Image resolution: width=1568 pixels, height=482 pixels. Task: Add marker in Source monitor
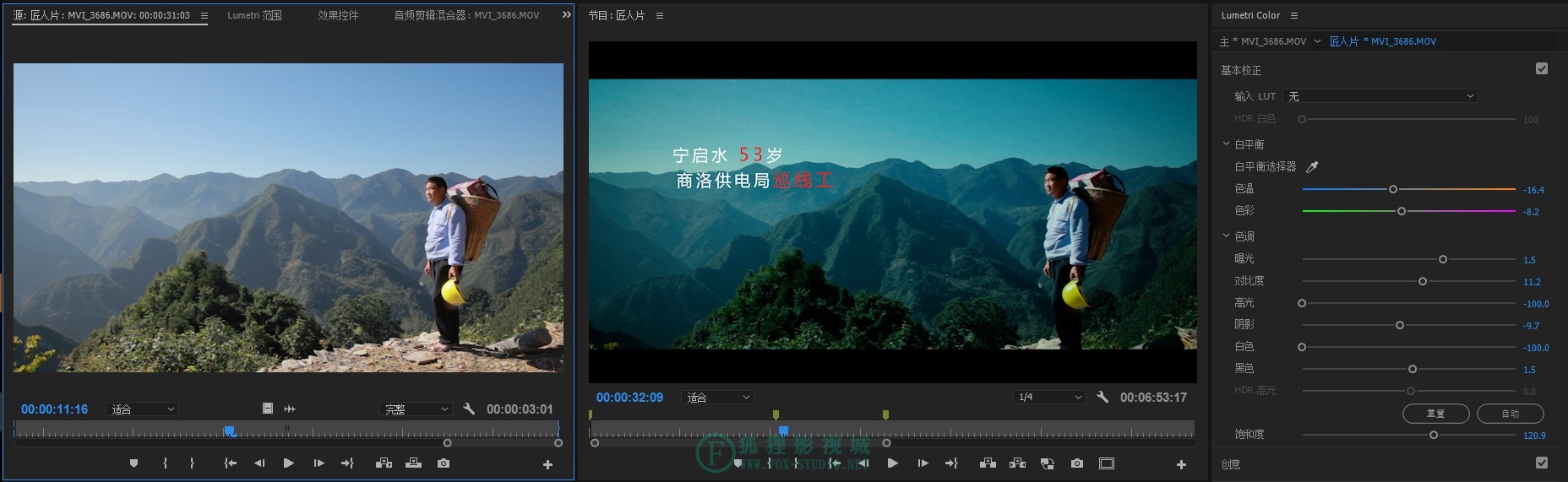133,463
